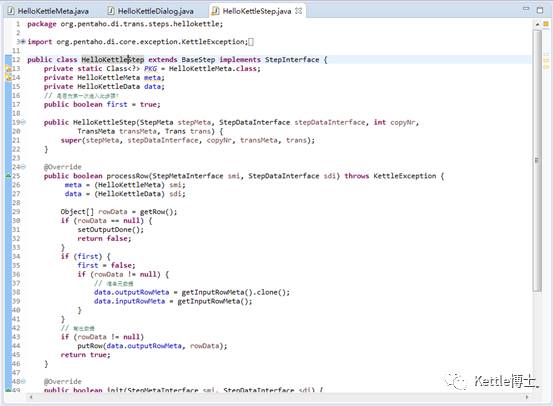Screen dimensions: 553x406
Task: Click the horizontal scrollbar right arrow
Action: click(526, 398)
